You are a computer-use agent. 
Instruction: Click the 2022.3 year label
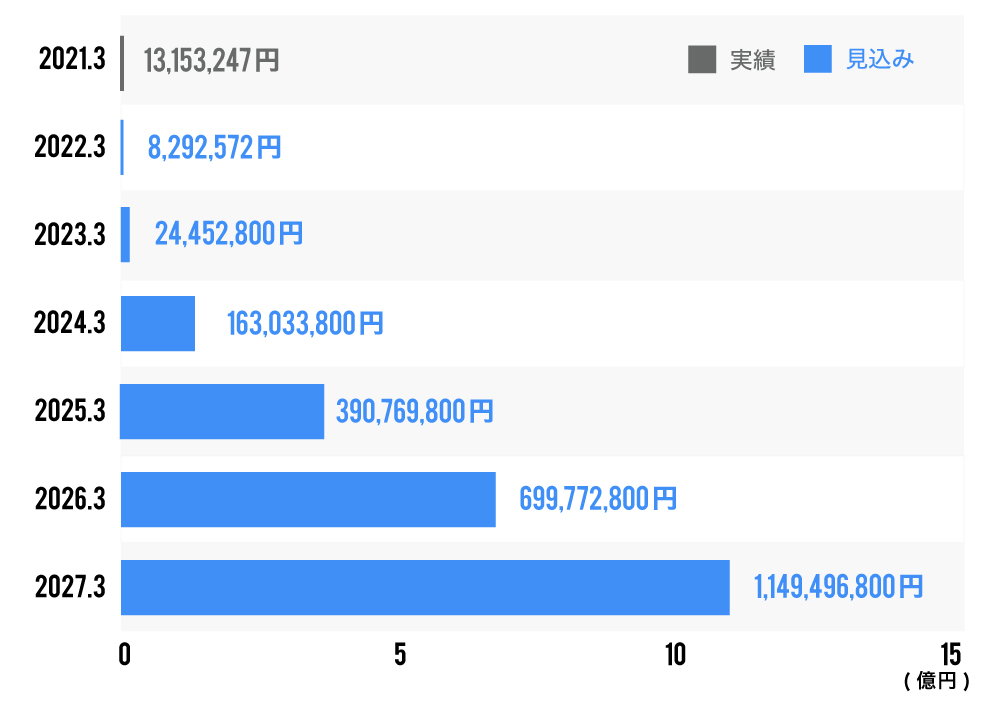(x=70, y=148)
